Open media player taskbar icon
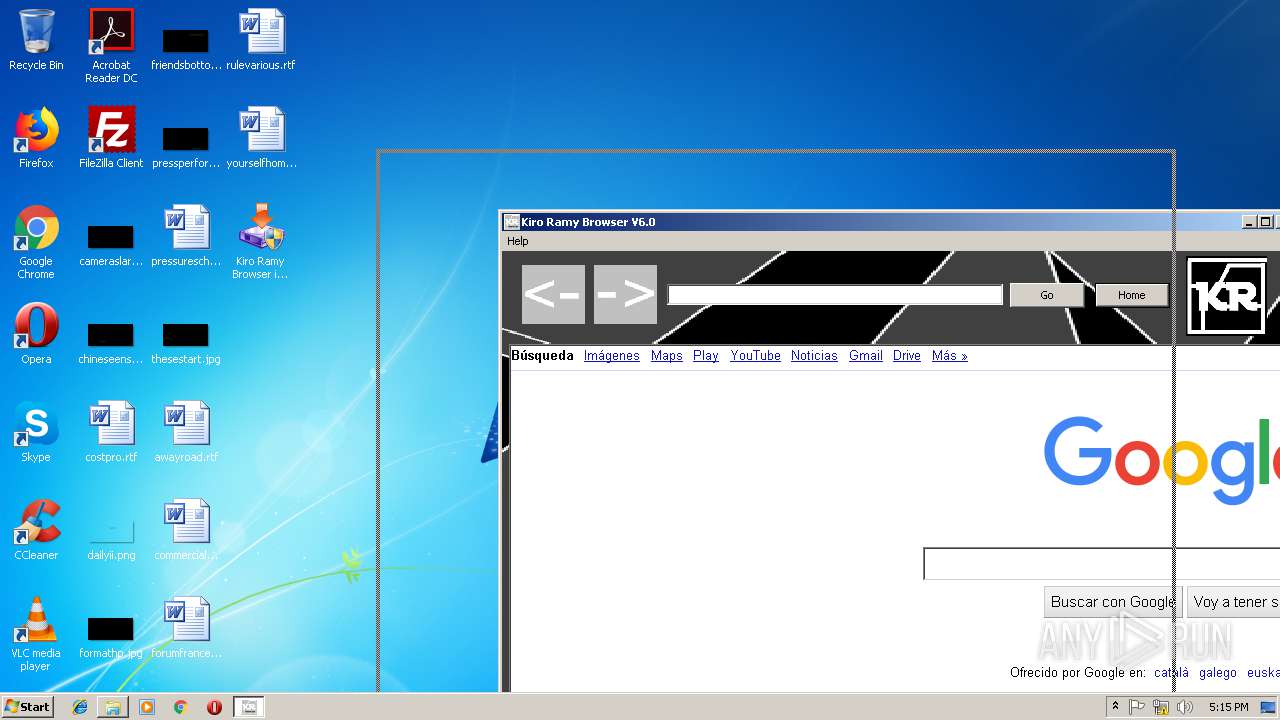The height and width of the screenshot is (720, 1280). coord(147,707)
